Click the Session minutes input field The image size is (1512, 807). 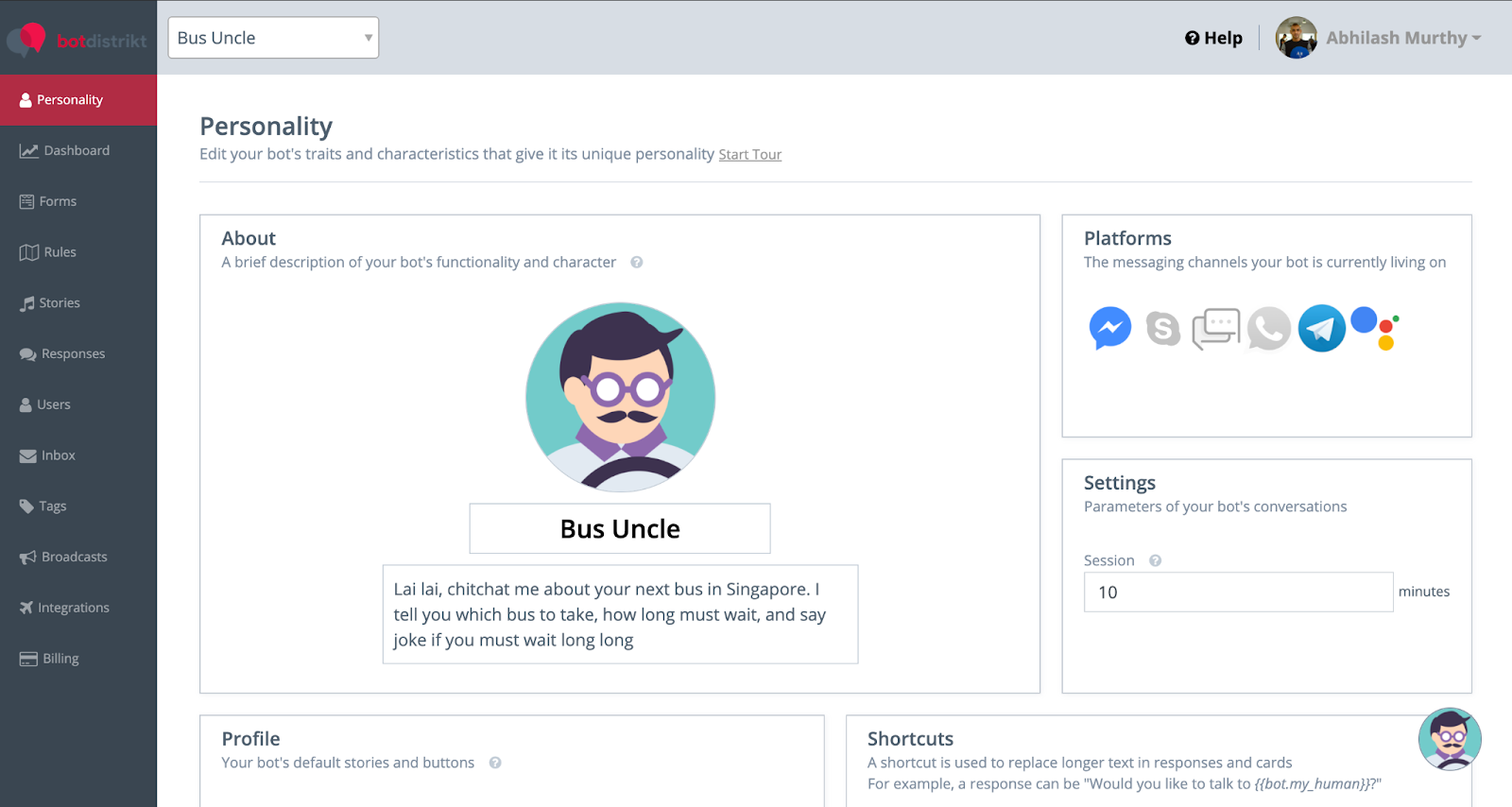coord(1239,592)
